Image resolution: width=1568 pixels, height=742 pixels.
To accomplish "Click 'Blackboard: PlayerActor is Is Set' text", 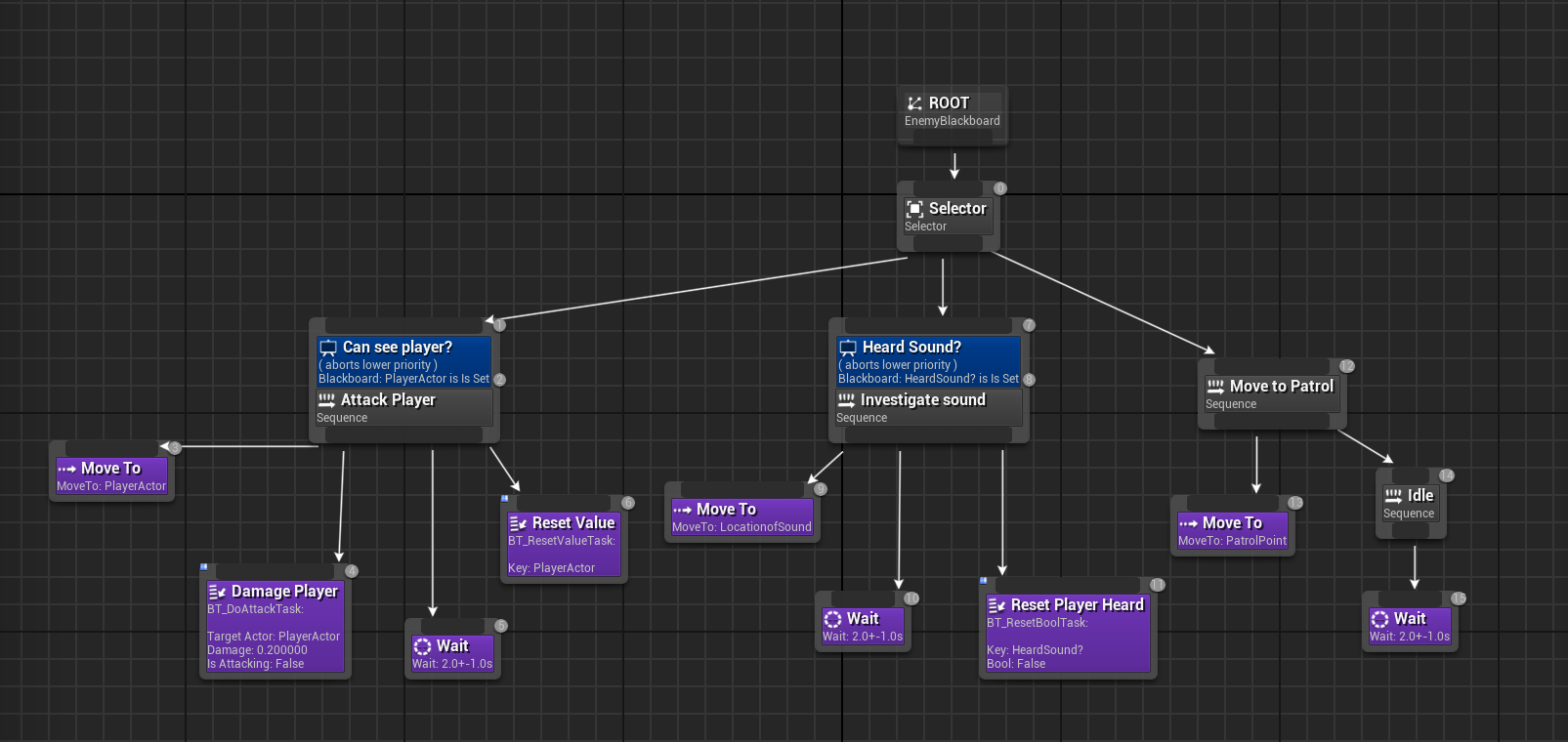I will (x=403, y=379).
